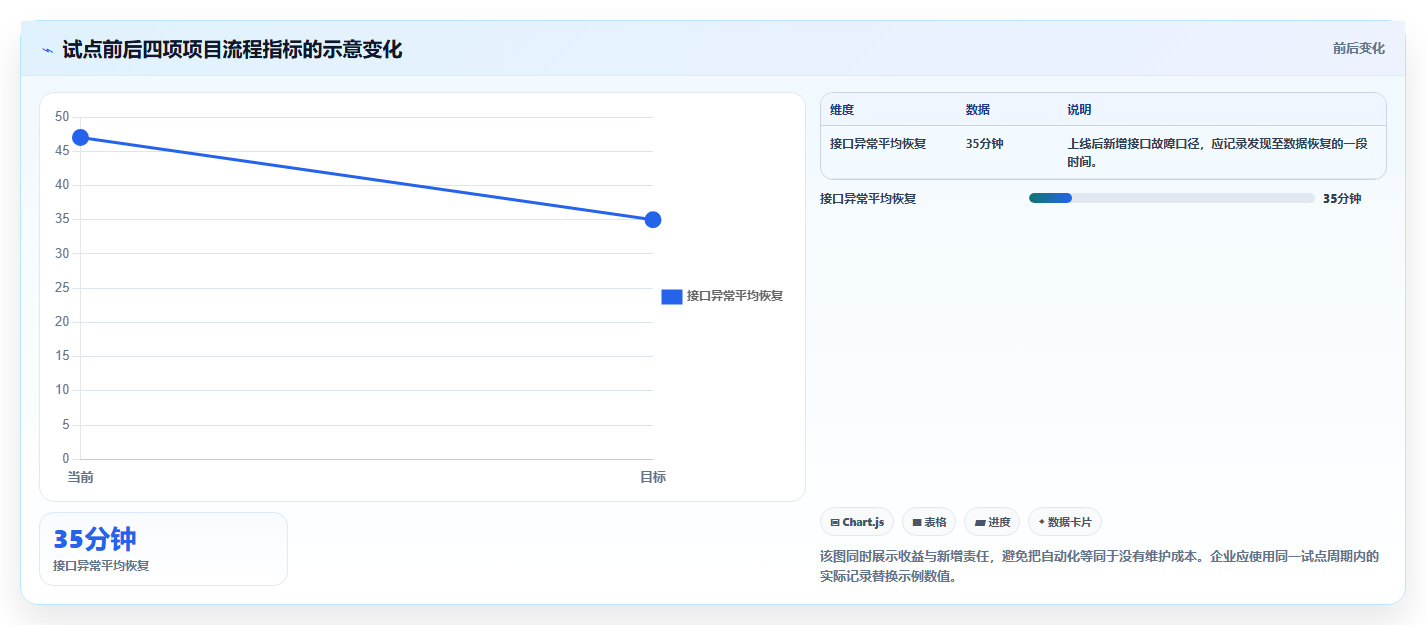Image resolution: width=1426 pixels, height=625 pixels.
Task: Click the 接口异常平均恢复 table cell
Action: click(x=878, y=144)
